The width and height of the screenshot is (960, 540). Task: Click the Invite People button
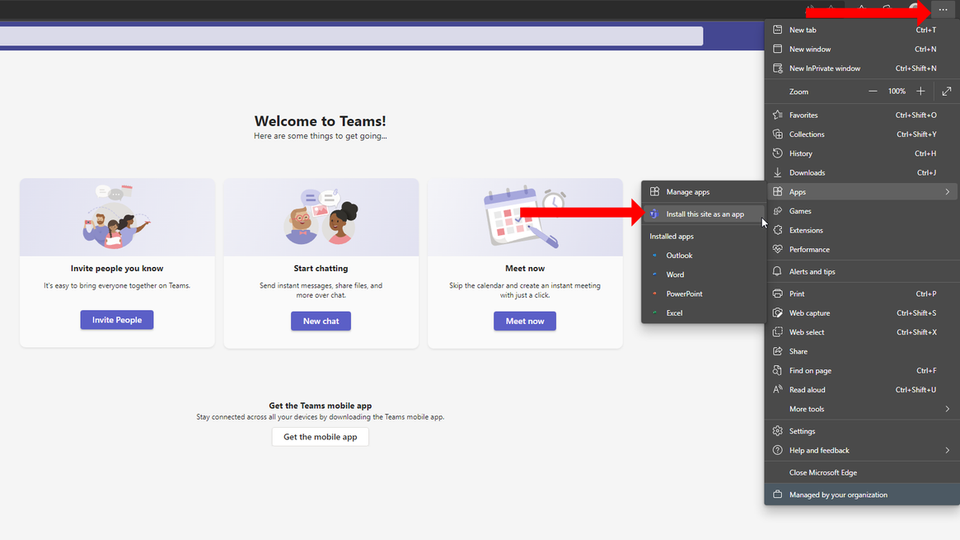pos(117,320)
